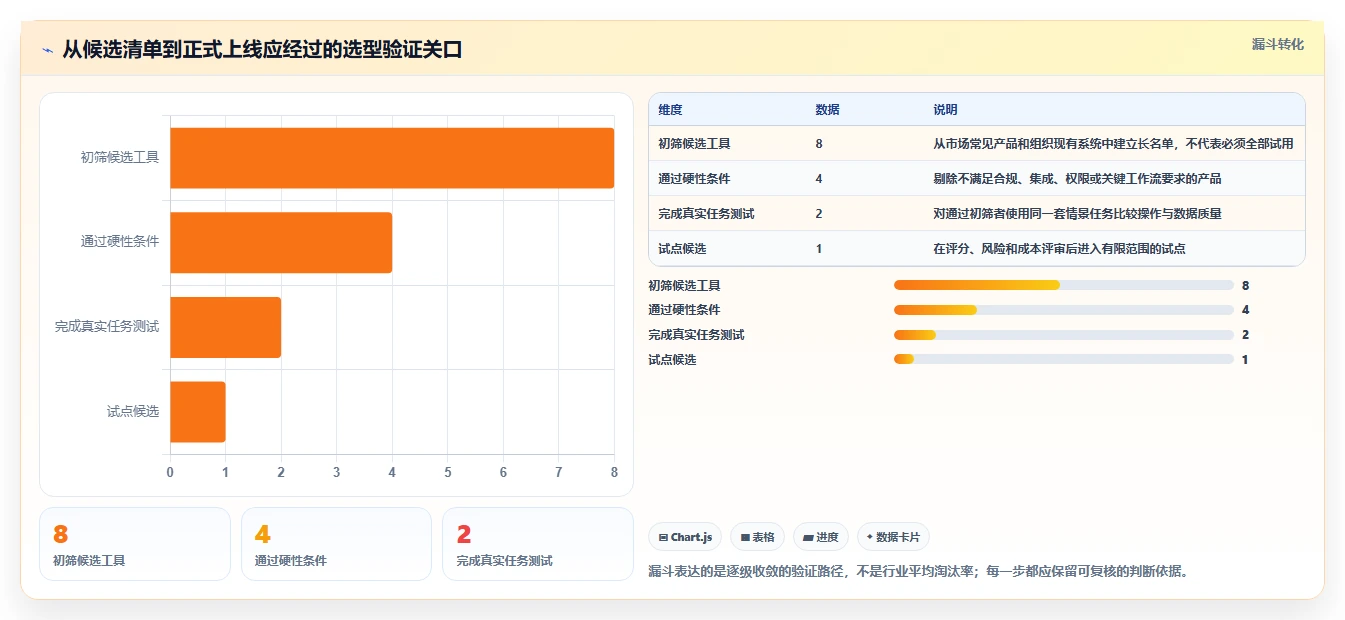Click the 试点候选 progress bar
1345x620 pixels.
click(x=1064, y=359)
